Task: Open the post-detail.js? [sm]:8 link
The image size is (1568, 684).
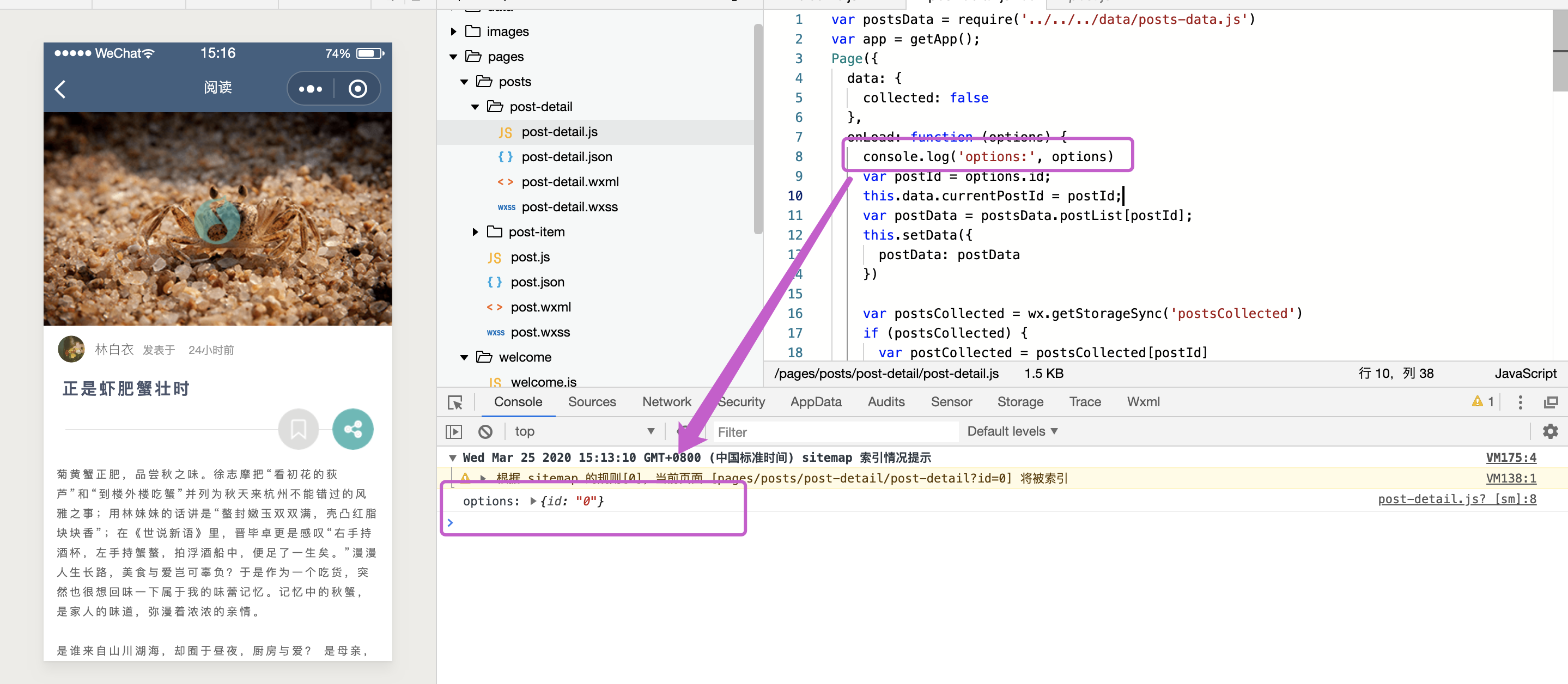Action: [x=1457, y=499]
